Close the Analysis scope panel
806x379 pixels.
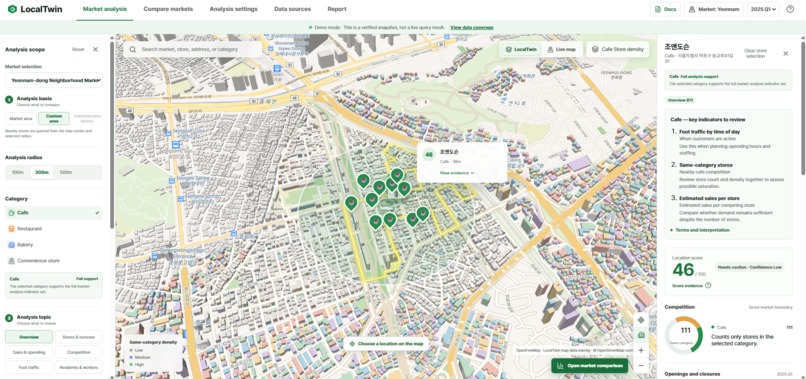tap(95, 49)
